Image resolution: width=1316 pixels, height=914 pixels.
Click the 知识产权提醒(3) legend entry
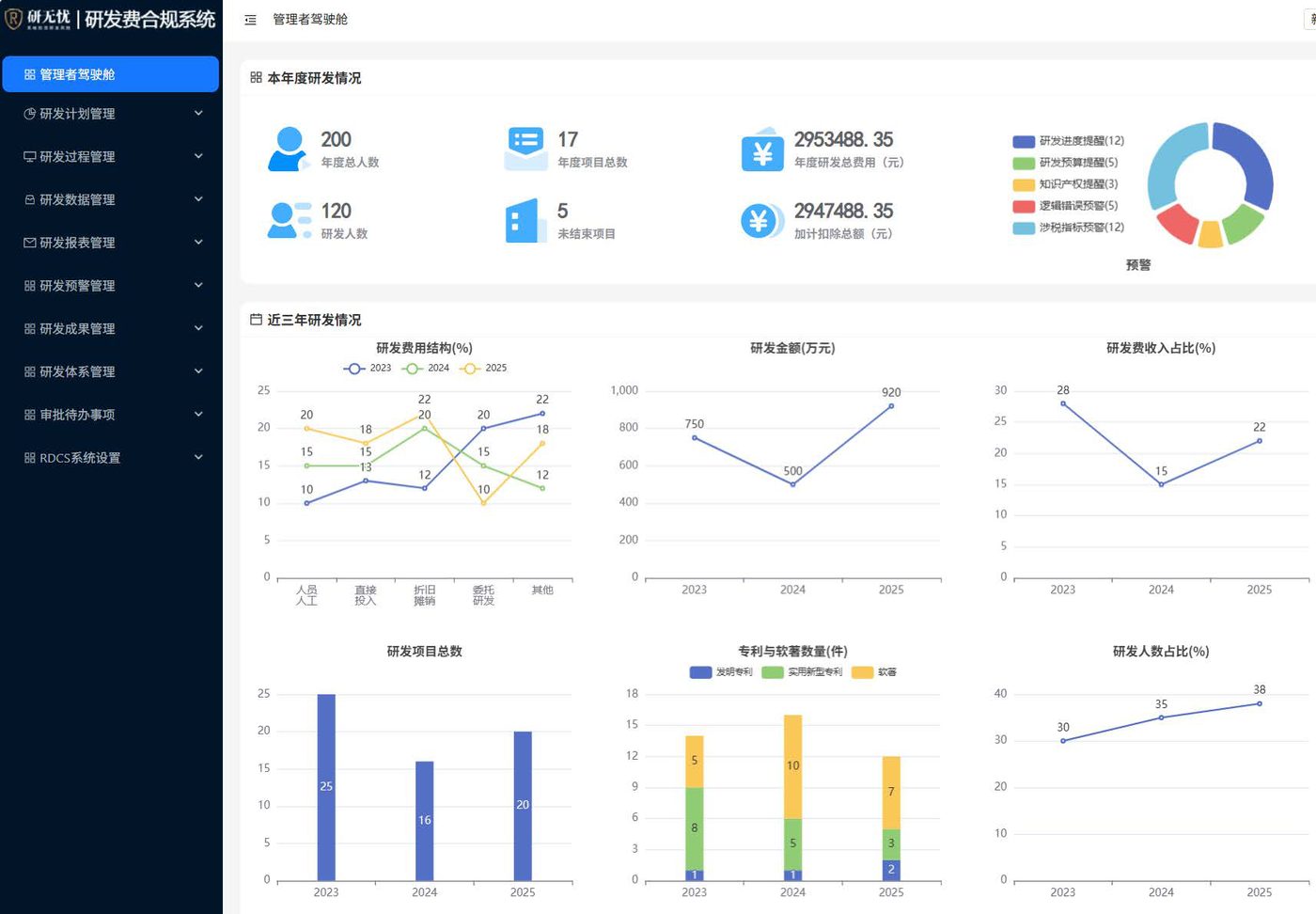(x=1066, y=184)
